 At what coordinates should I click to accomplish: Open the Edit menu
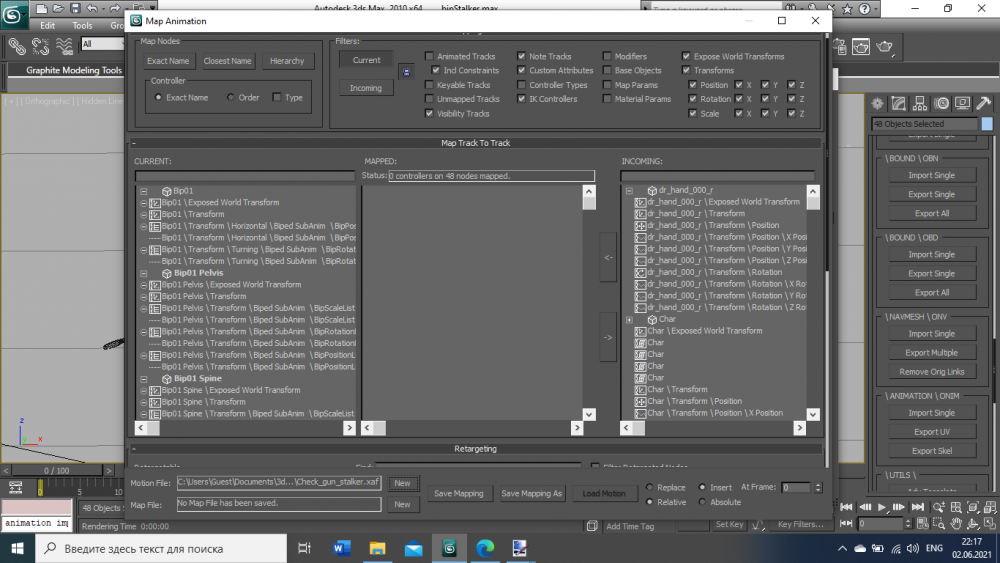click(x=47, y=26)
